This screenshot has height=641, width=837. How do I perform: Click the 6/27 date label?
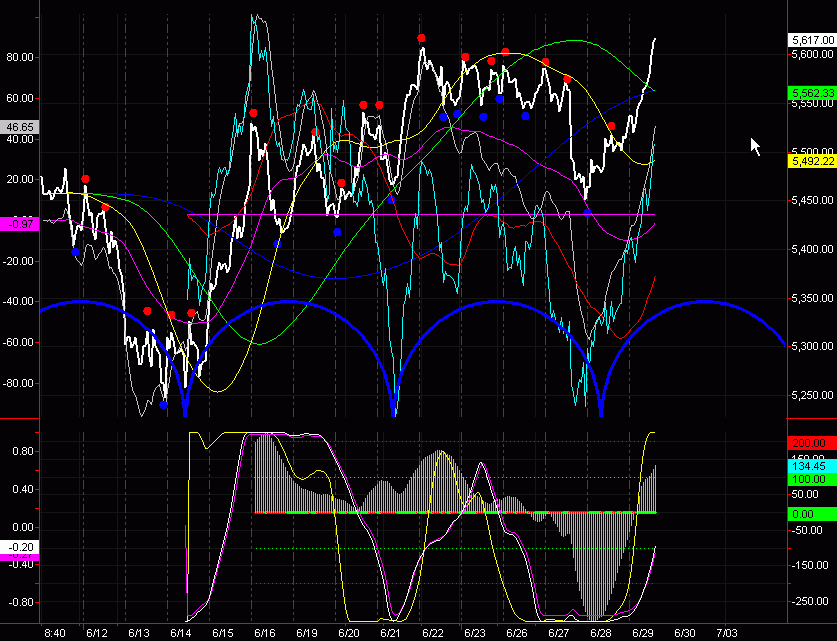click(559, 634)
